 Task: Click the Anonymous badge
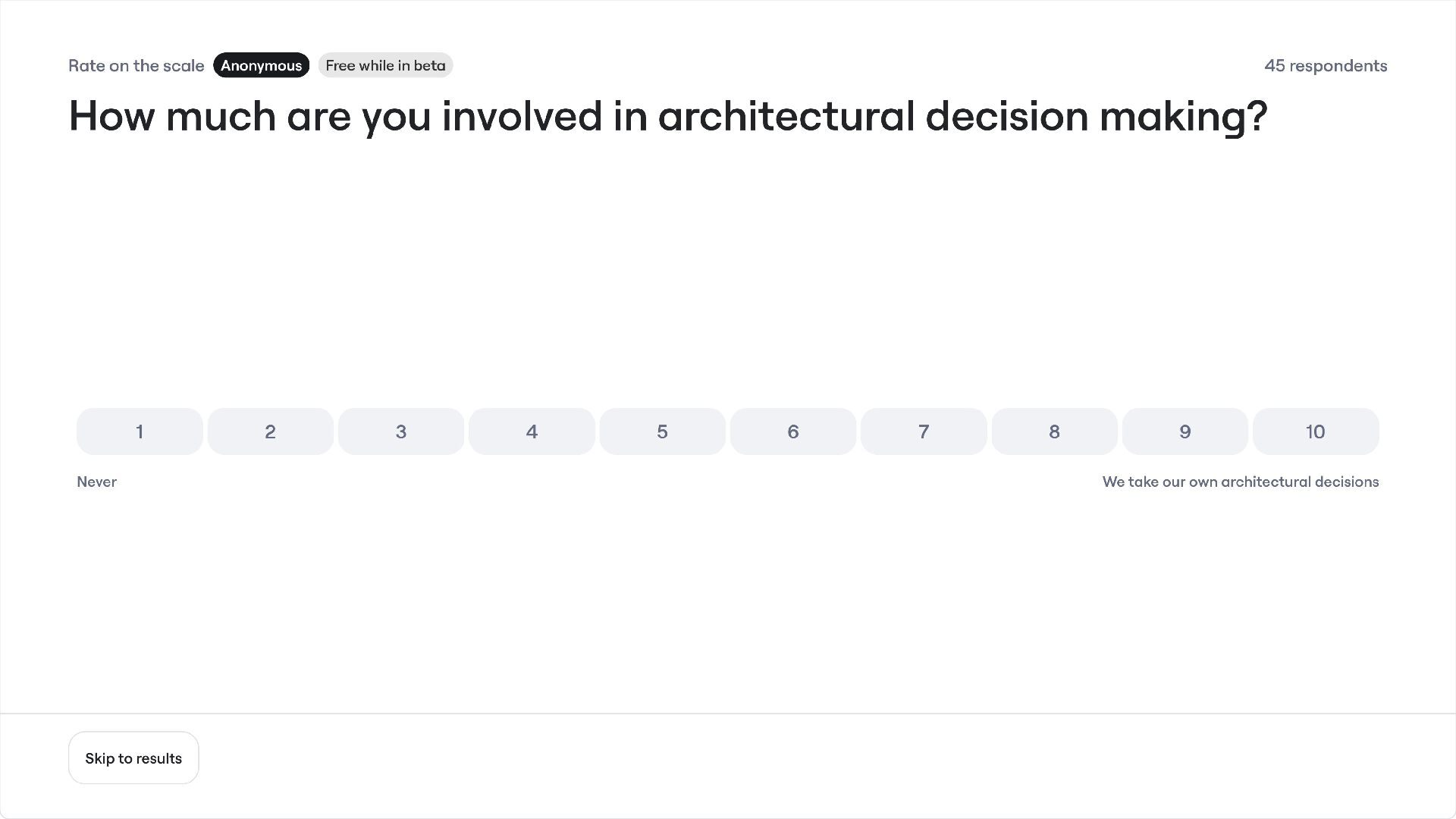(x=261, y=65)
